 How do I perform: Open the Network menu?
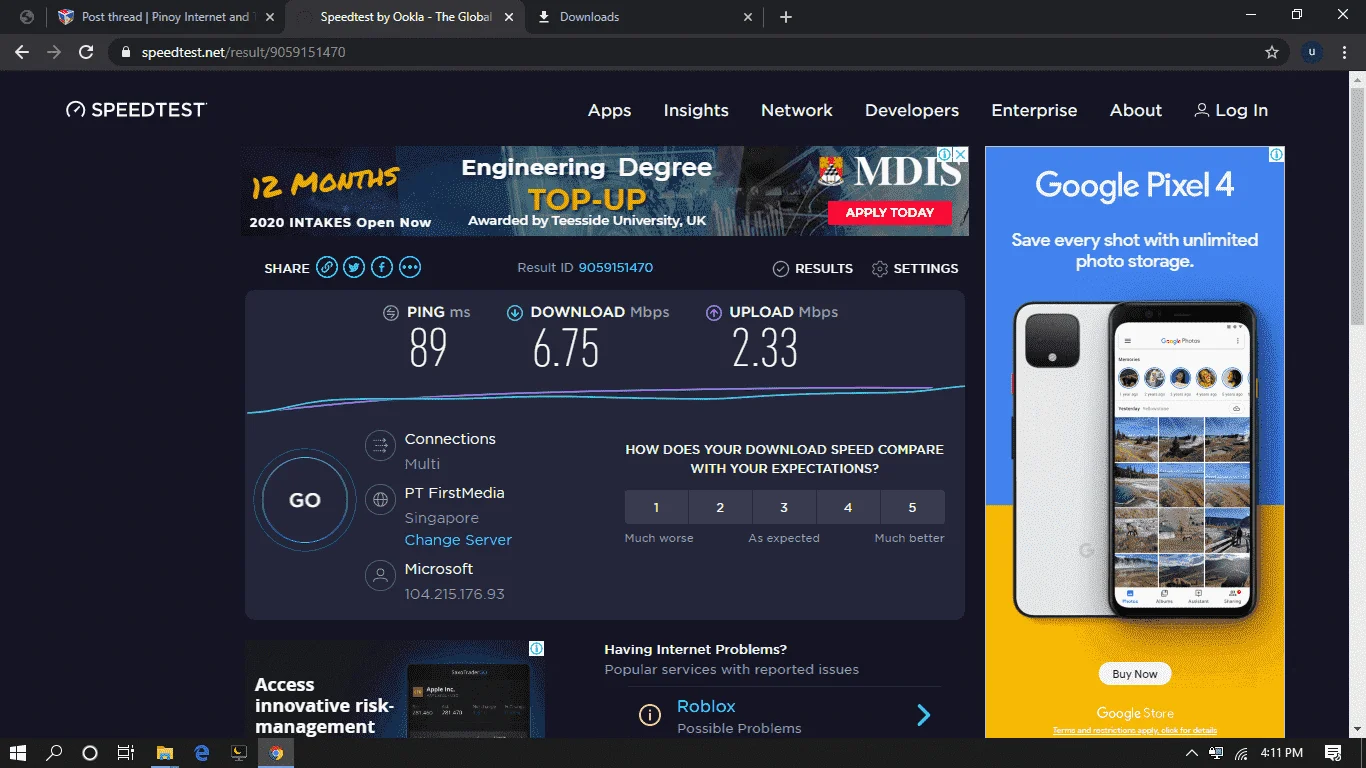point(797,110)
